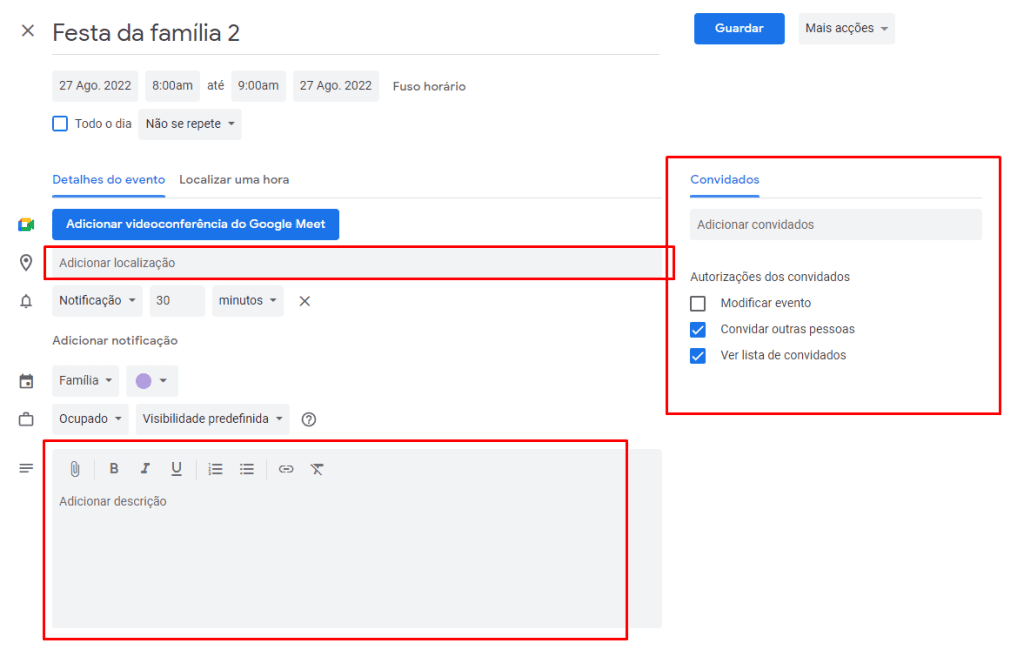The width and height of the screenshot is (1024, 670).
Task: Insert a numbered list in the description
Action: click(x=215, y=468)
